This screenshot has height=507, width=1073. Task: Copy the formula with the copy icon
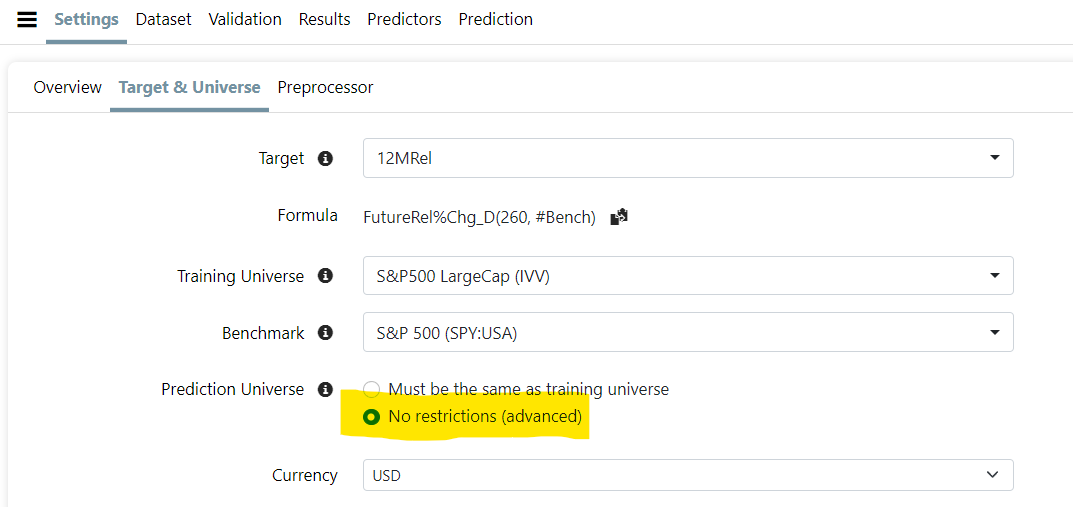pyautogui.click(x=619, y=216)
